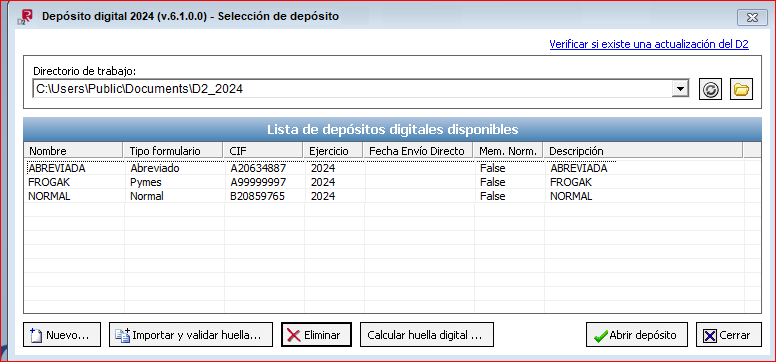779x364 pixels.
Task: Click the Ejercicio column header
Action: tap(333, 151)
